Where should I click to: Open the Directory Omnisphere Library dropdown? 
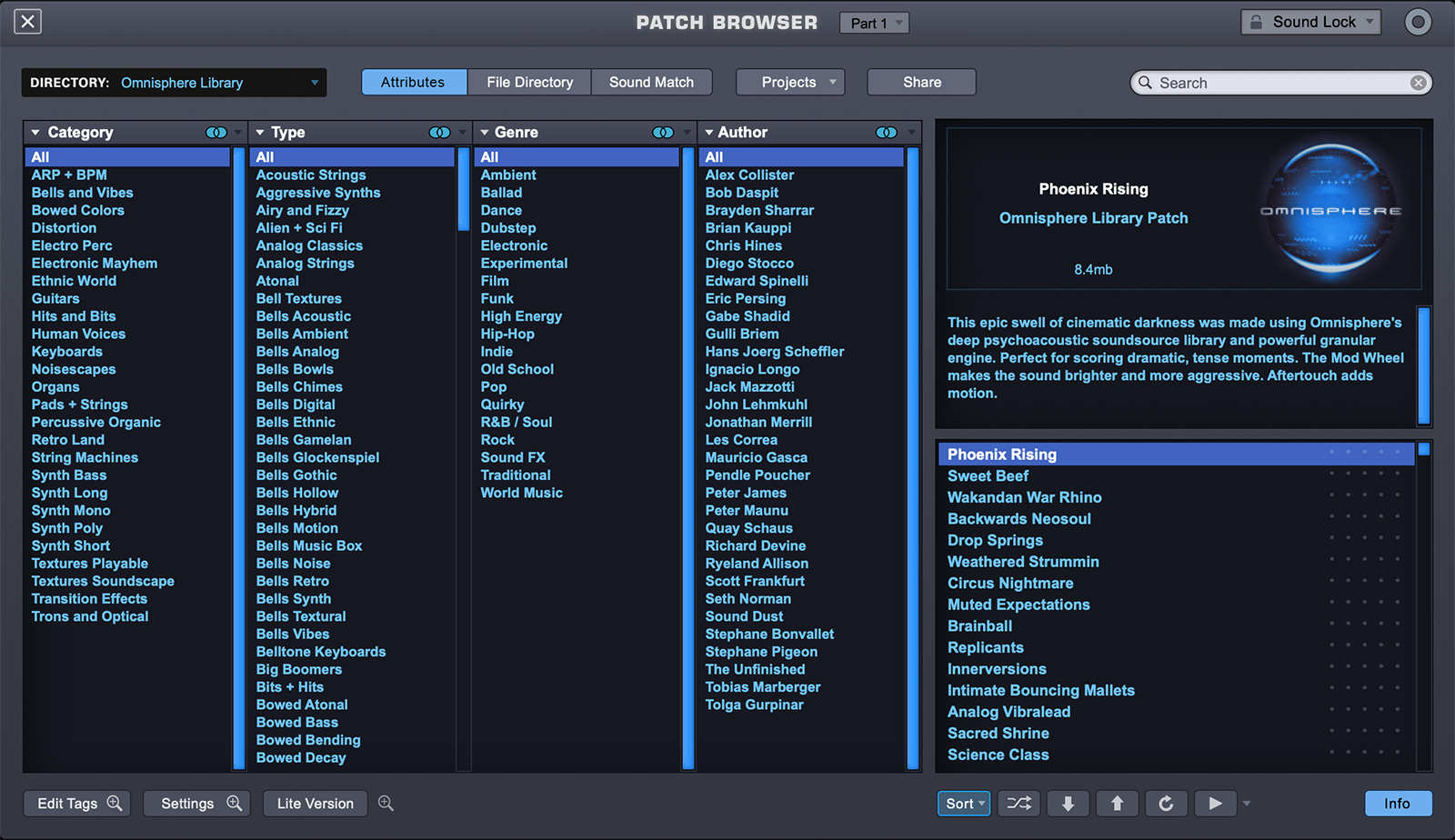(x=174, y=83)
